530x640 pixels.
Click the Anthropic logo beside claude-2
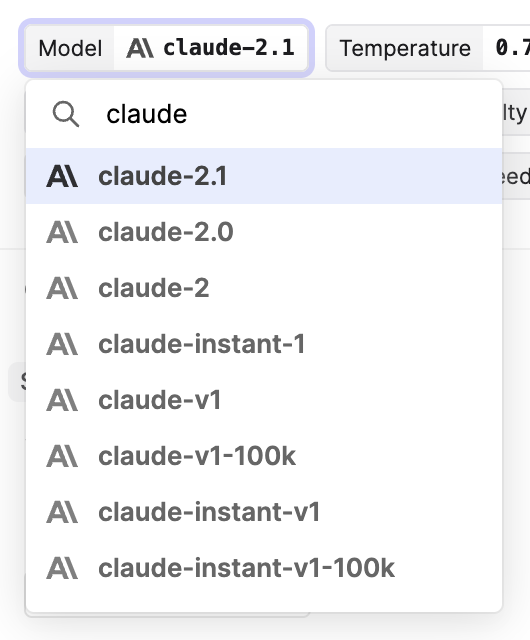[62, 288]
